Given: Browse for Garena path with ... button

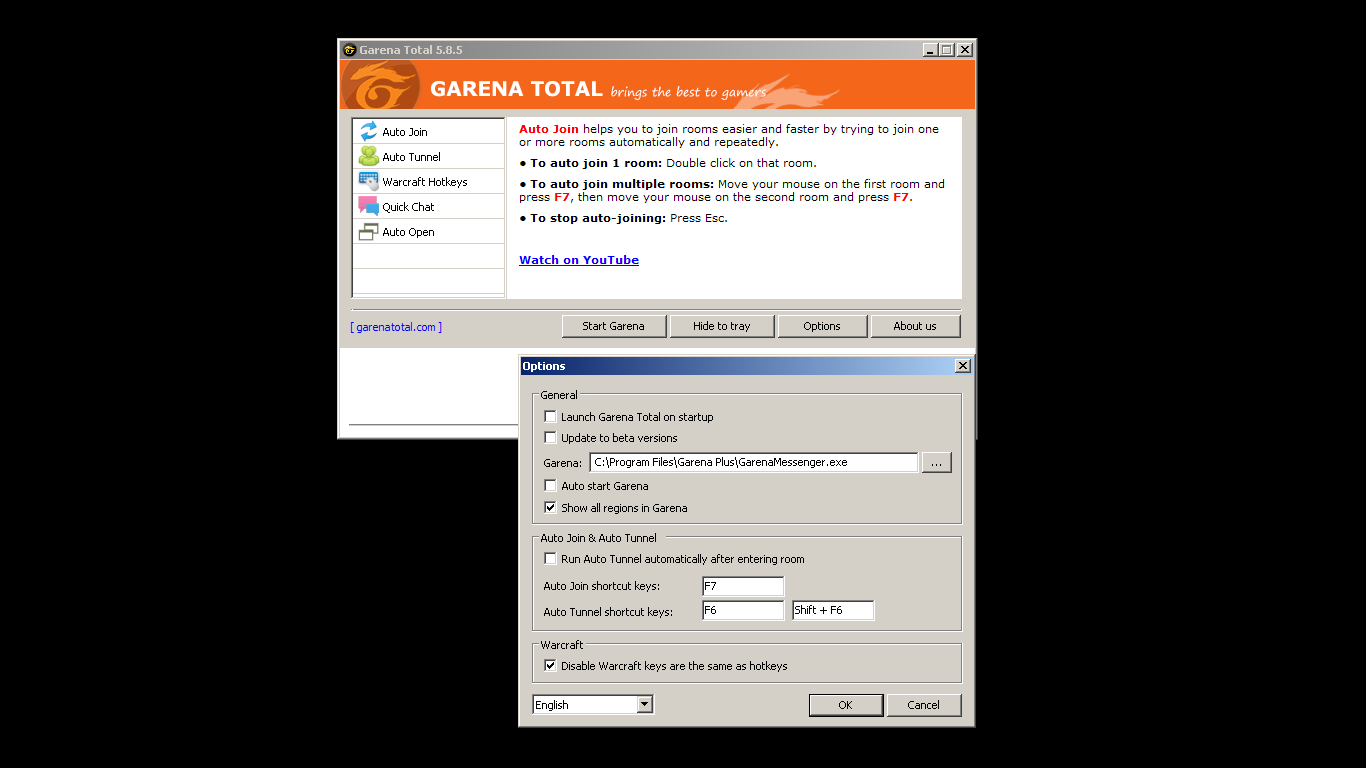Looking at the screenshot, I should point(936,463).
